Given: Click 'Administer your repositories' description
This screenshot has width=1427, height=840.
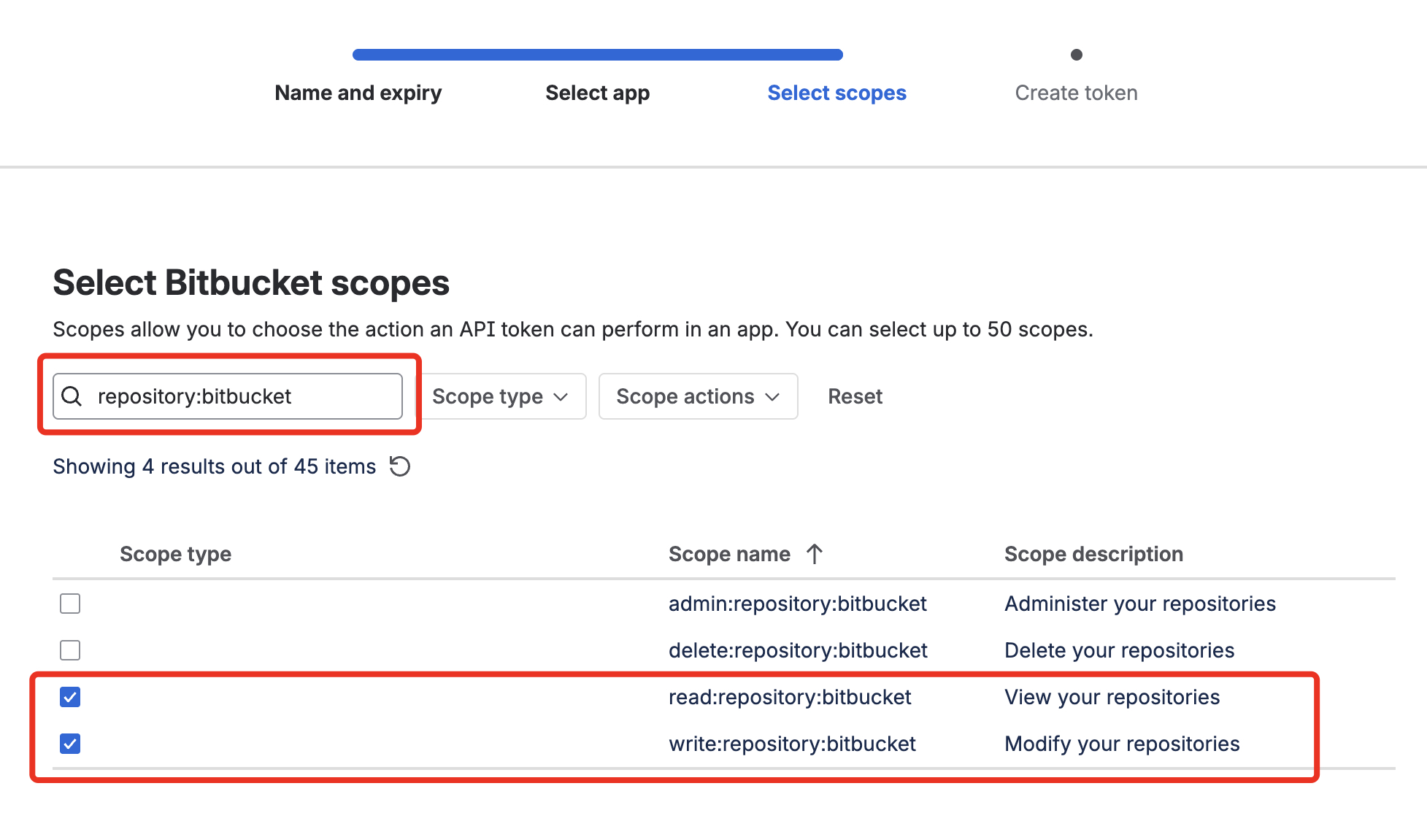Looking at the screenshot, I should 1141,604.
